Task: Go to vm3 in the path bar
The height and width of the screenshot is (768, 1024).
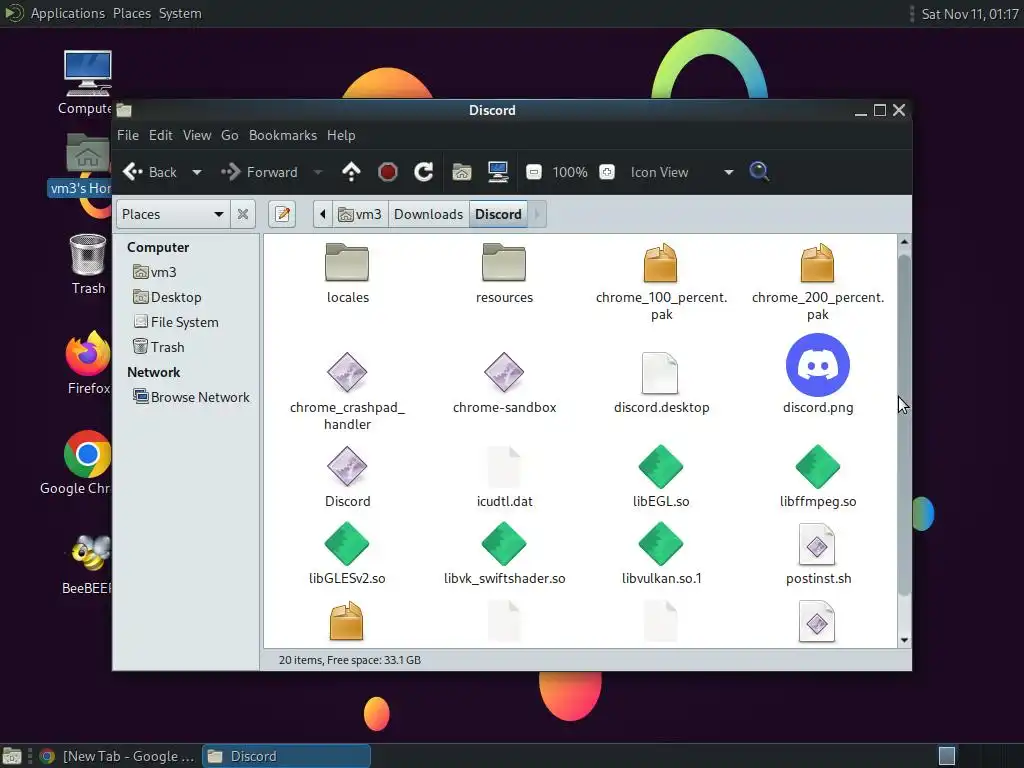Action: (x=360, y=214)
